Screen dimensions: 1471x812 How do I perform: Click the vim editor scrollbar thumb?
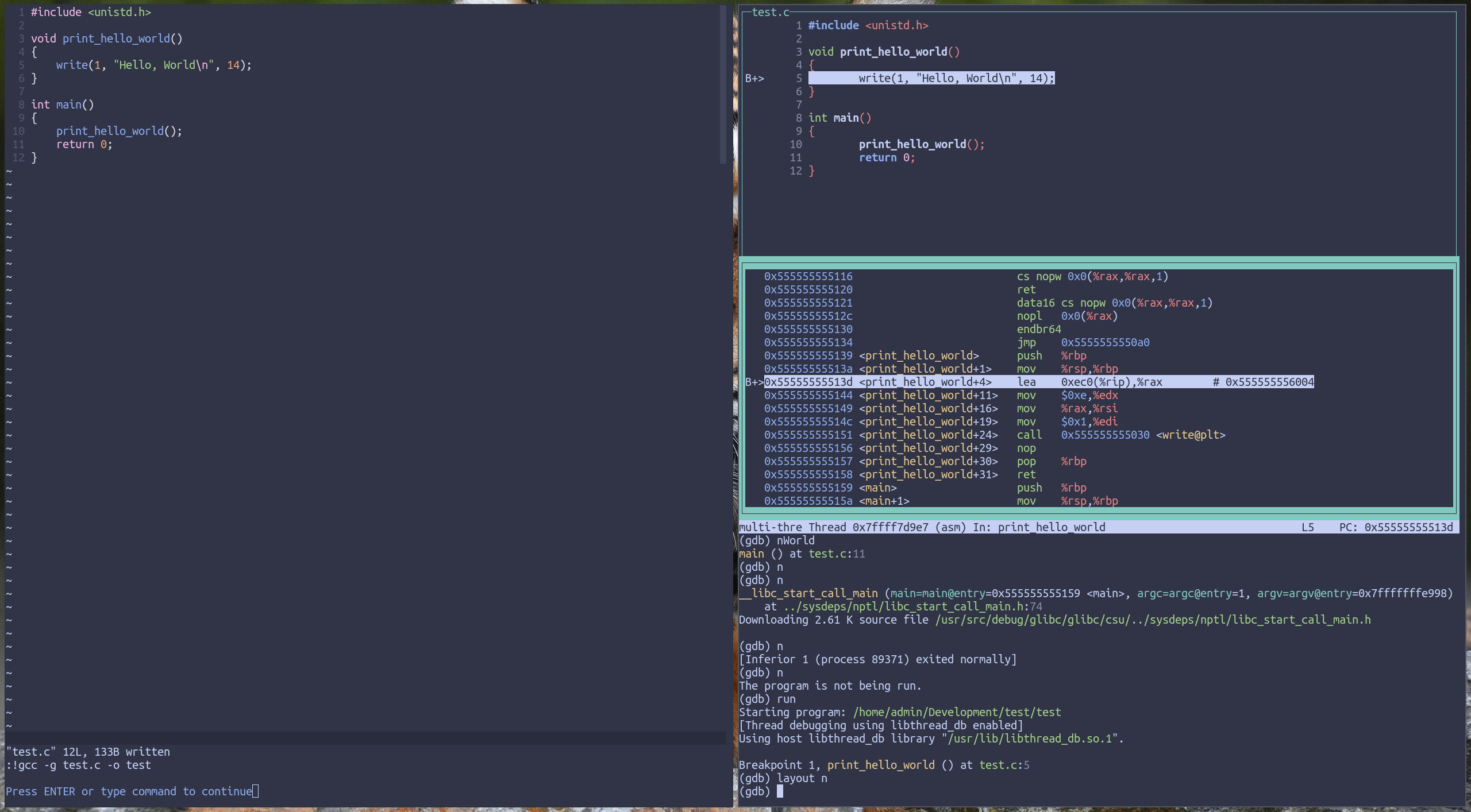[723, 84]
